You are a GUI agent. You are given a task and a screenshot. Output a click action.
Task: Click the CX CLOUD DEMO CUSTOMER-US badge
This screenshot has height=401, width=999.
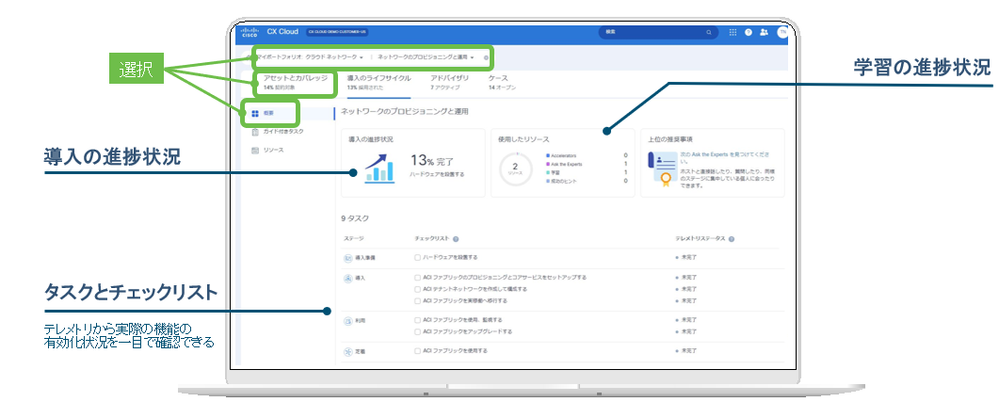pyautogui.click(x=337, y=32)
